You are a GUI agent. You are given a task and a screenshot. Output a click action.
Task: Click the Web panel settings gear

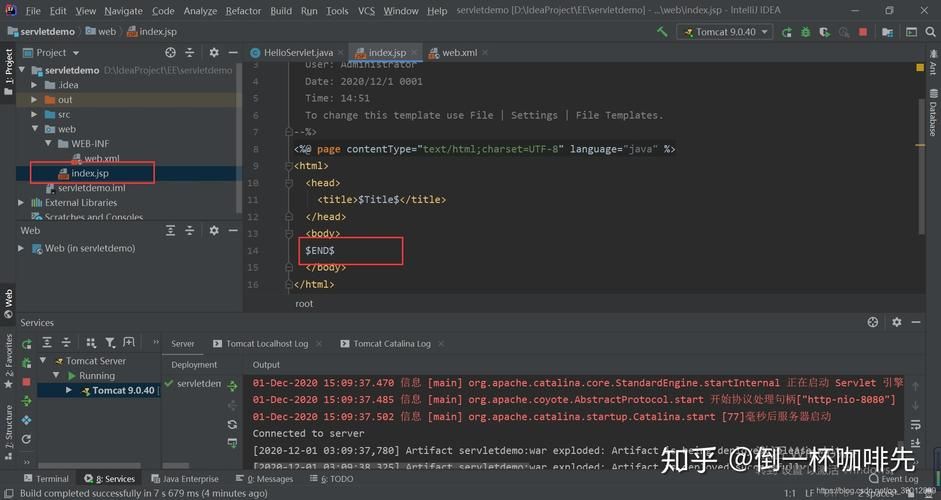coord(214,230)
